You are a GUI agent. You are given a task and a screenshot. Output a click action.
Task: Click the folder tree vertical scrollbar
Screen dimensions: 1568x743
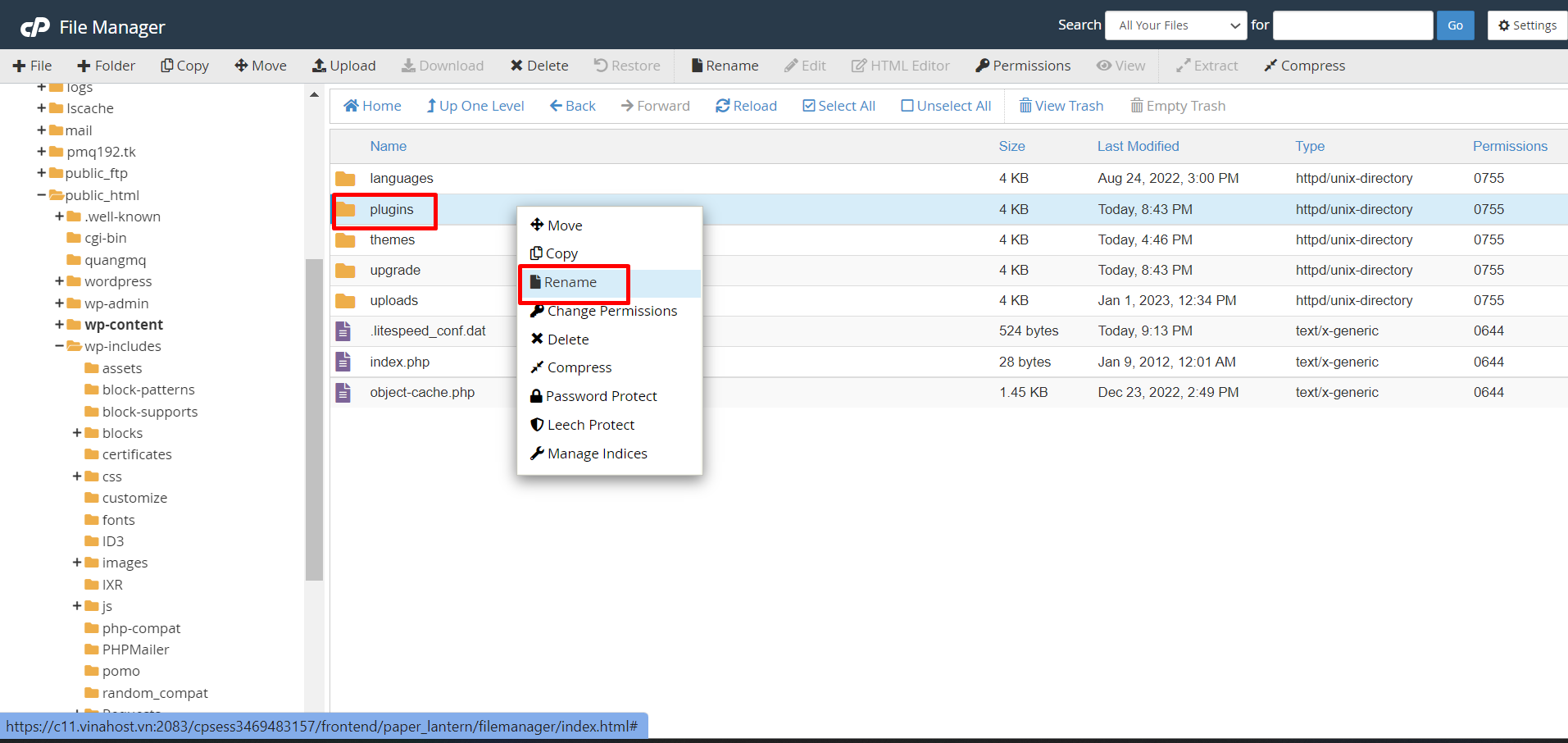point(314,418)
